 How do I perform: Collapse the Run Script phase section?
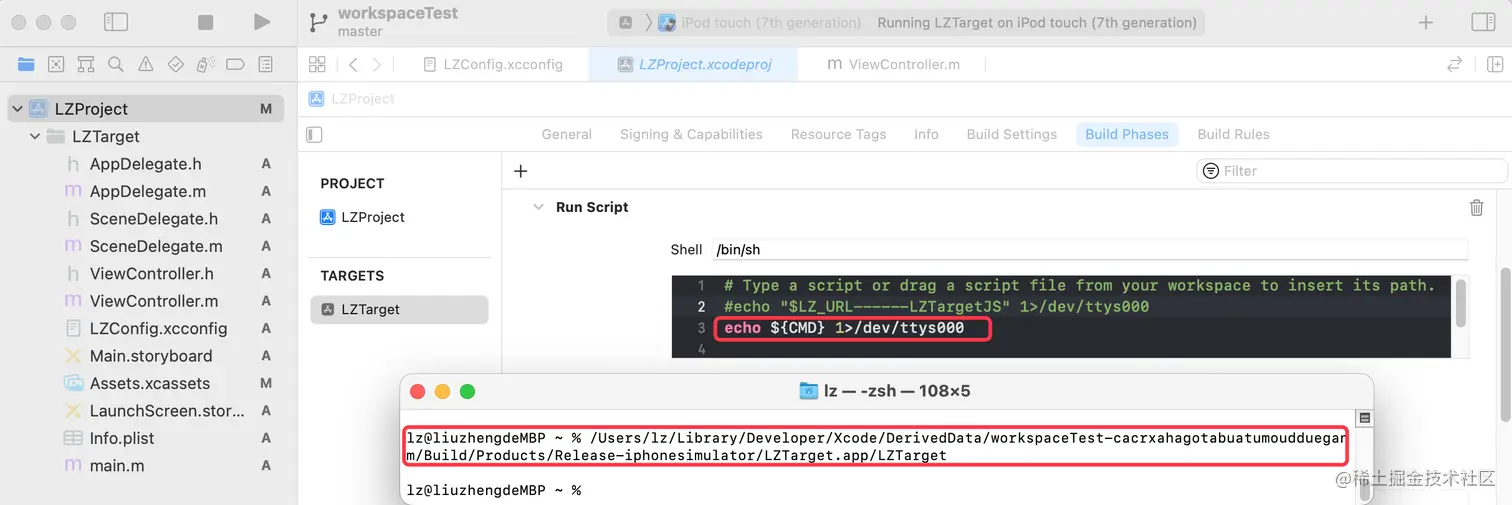[x=538, y=207]
